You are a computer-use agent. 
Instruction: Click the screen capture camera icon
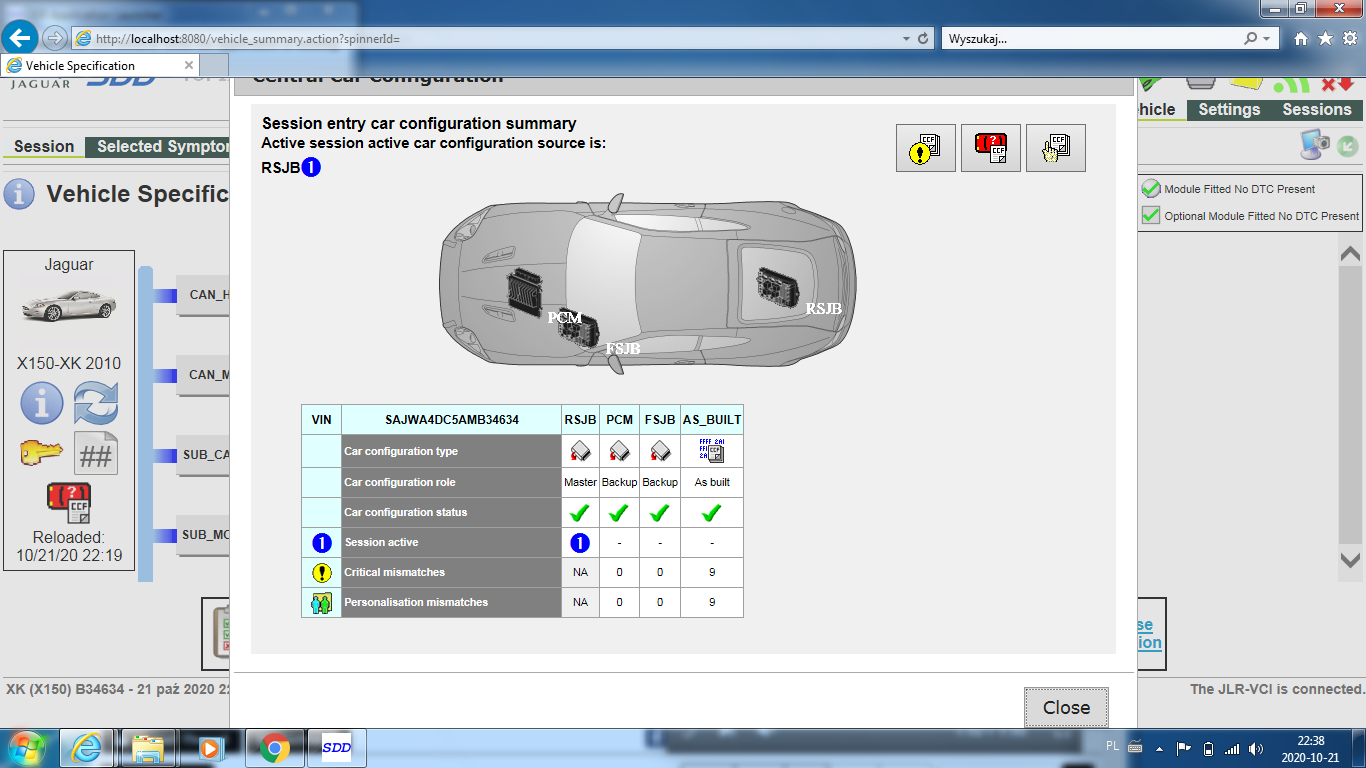pos(1314,145)
